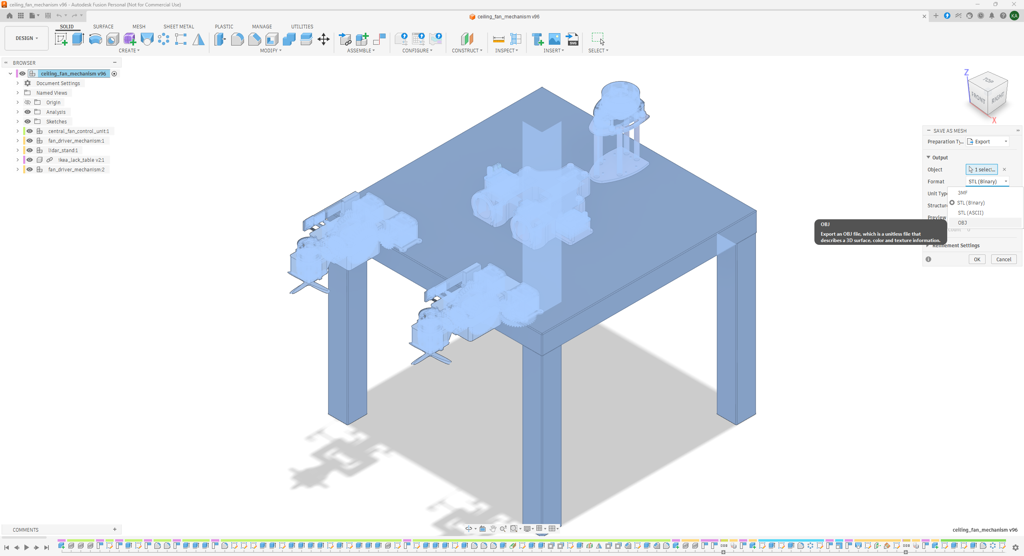
Task: Switch to the Mesh tab
Action: 138,27
